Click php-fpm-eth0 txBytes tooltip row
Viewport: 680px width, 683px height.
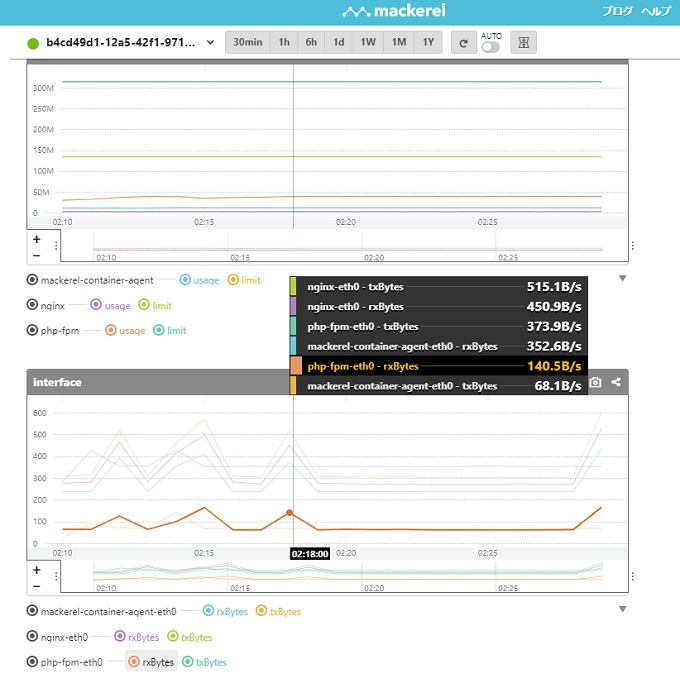pos(438,326)
